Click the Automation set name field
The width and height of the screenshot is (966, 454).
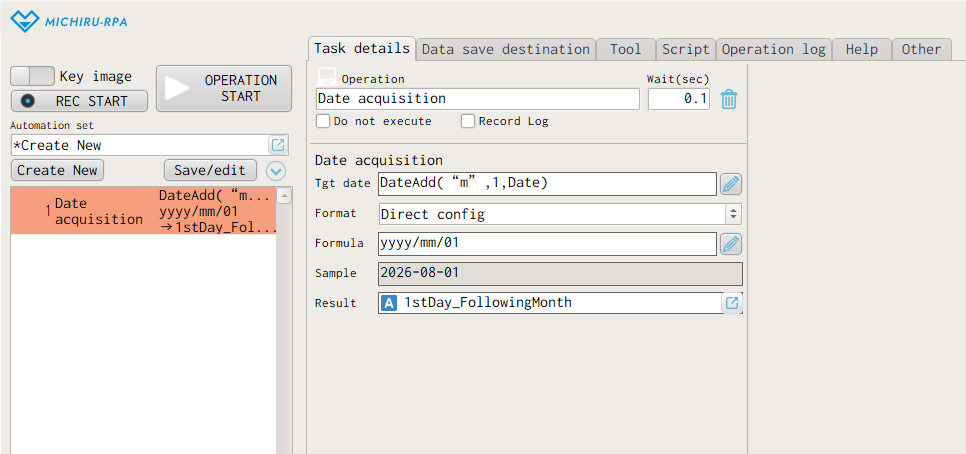140,145
